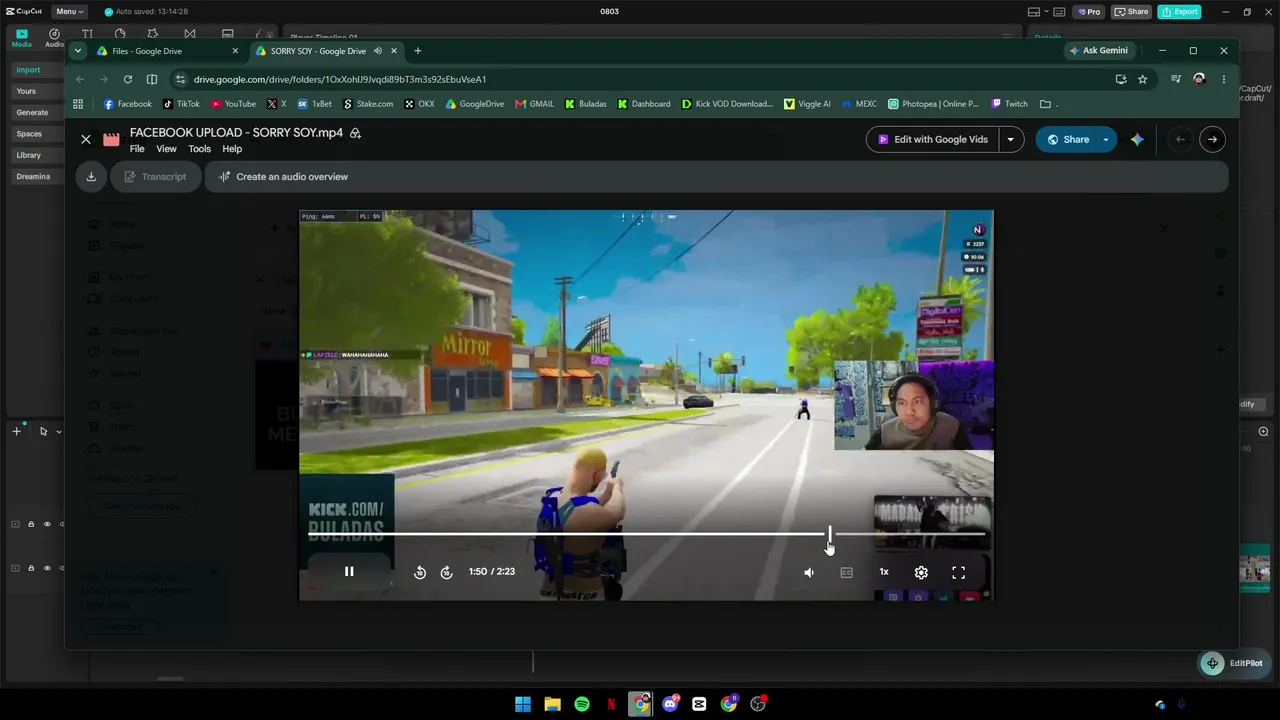This screenshot has height=720, width=1280.
Task: Open the Chrome apps grid shortcut
Action: pyautogui.click(x=78, y=104)
